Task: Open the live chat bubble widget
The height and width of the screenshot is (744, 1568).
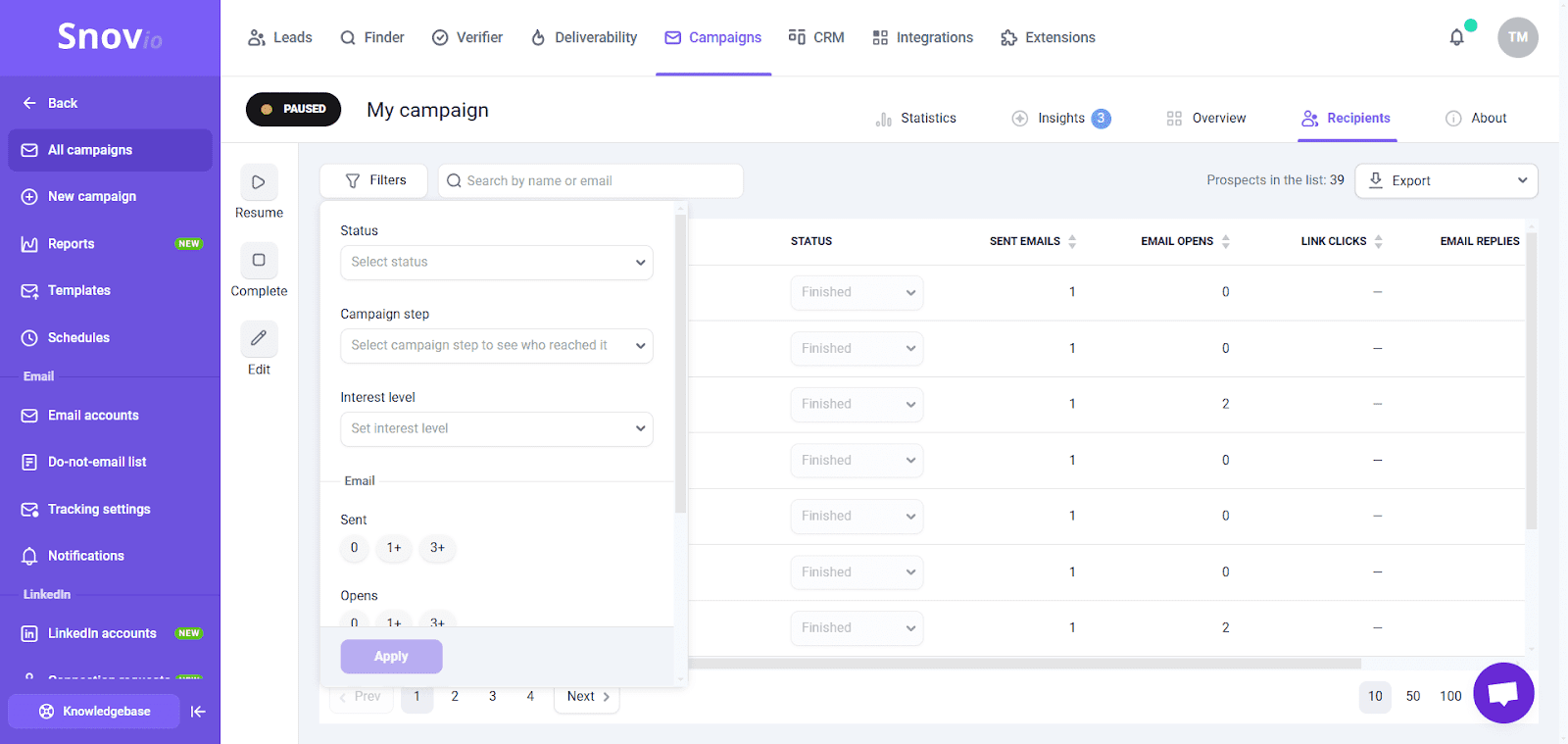Action: (x=1502, y=693)
